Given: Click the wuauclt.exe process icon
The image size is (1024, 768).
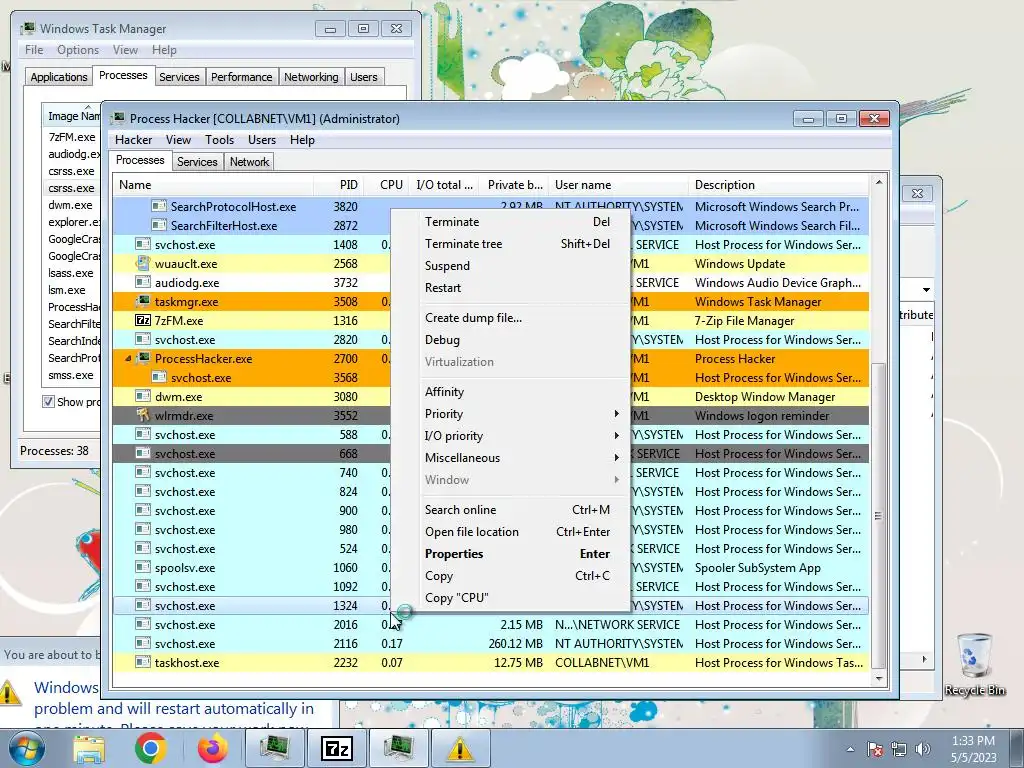Looking at the screenshot, I should coord(142,264).
